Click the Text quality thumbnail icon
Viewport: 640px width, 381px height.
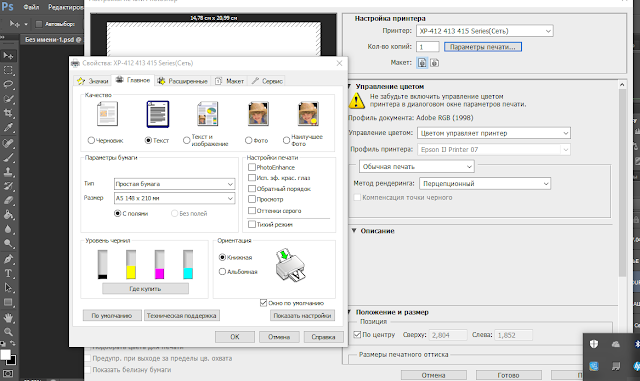(158, 114)
